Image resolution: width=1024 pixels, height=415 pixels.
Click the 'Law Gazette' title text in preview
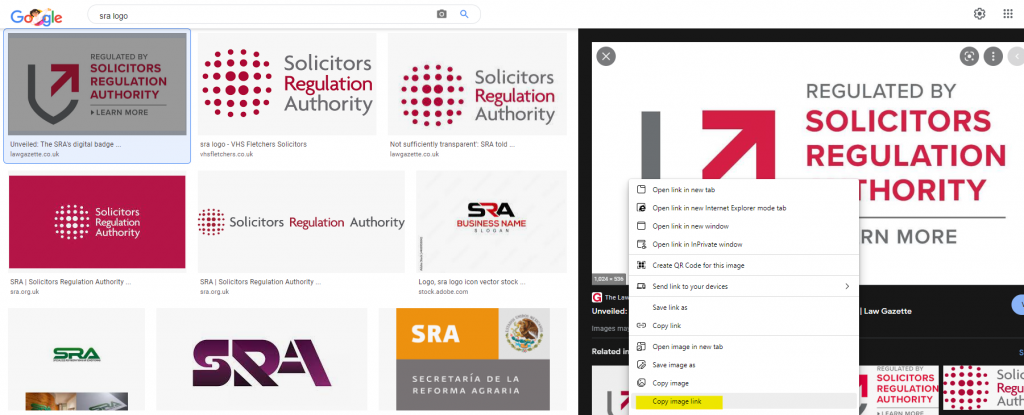click(888, 311)
